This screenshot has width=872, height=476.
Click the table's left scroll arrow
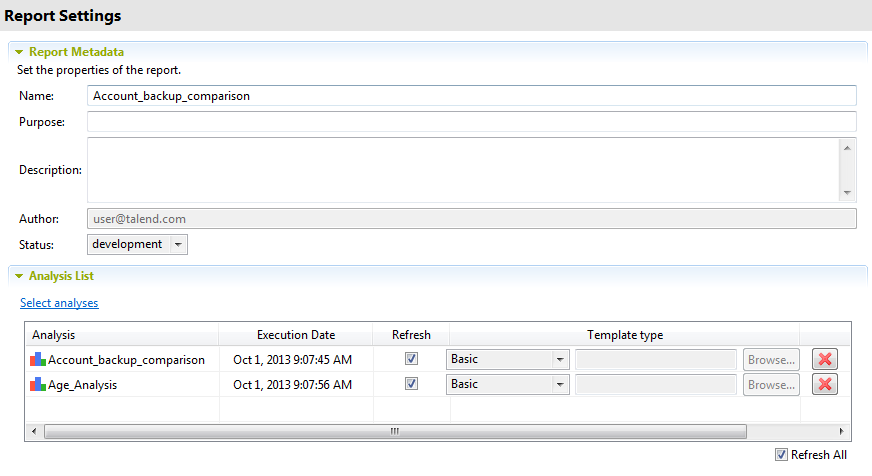[35, 431]
